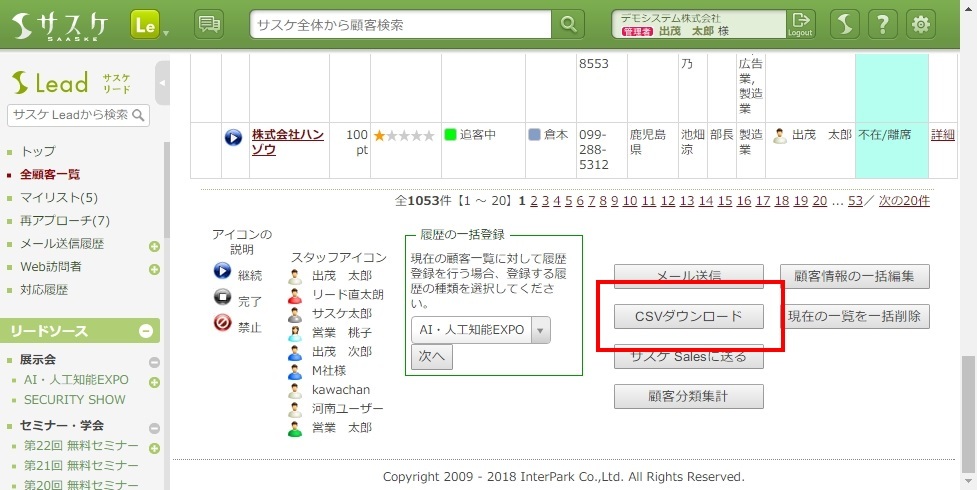Expand the メール送信履歴 plus icon
Viewport: 977px width, 490px height.
click(x=154, y=246)
